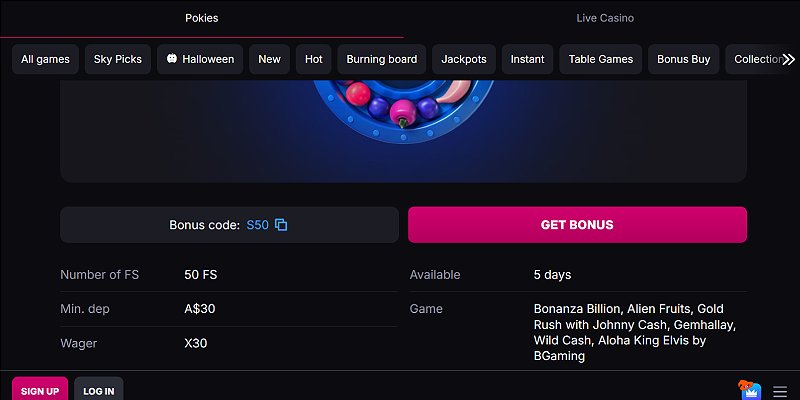Browse the Jackpots category
Image resolution: width=800 pixels, height=400 pixels.
[464, 59]
